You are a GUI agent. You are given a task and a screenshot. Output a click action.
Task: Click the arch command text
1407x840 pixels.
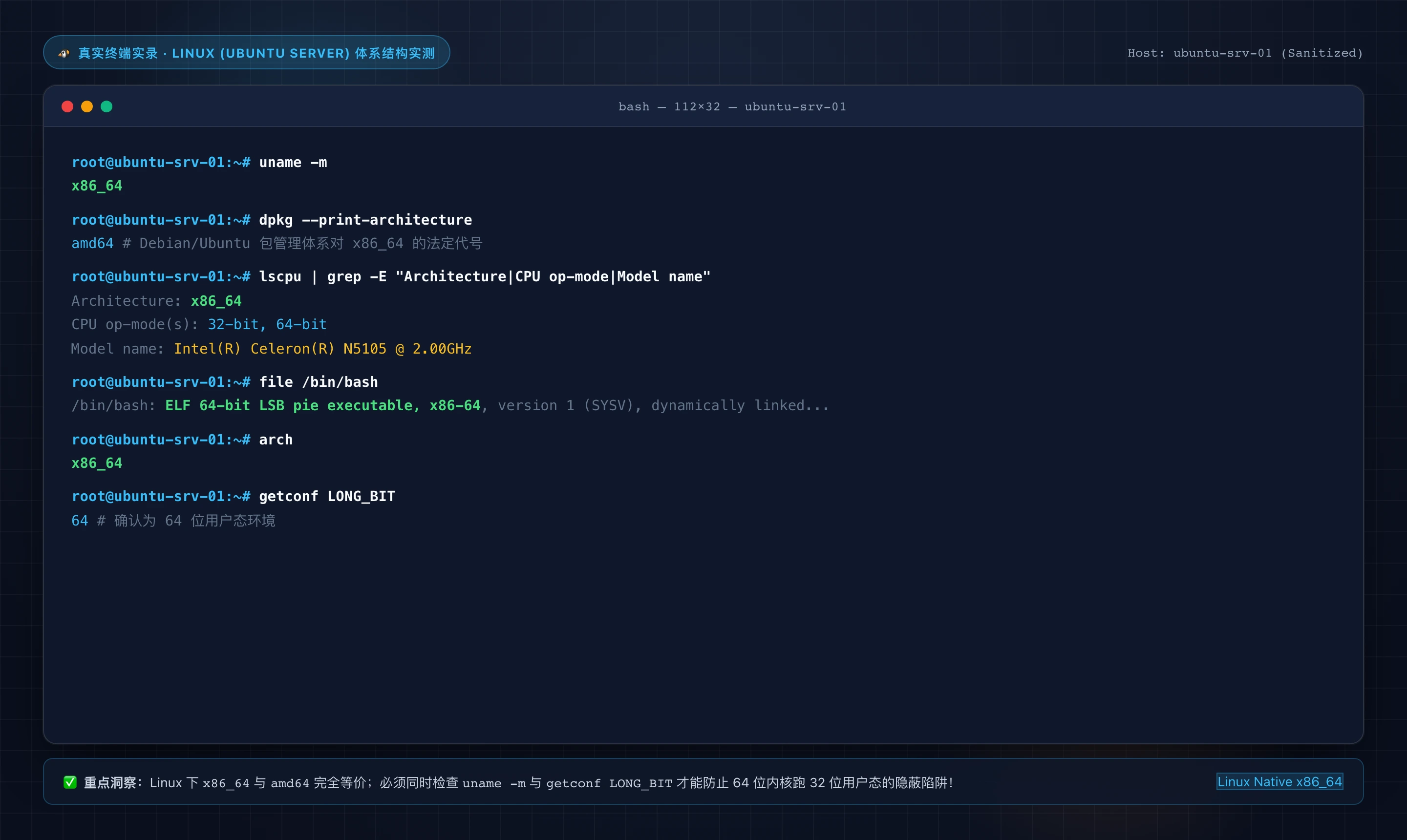click(x=276, y=440)
